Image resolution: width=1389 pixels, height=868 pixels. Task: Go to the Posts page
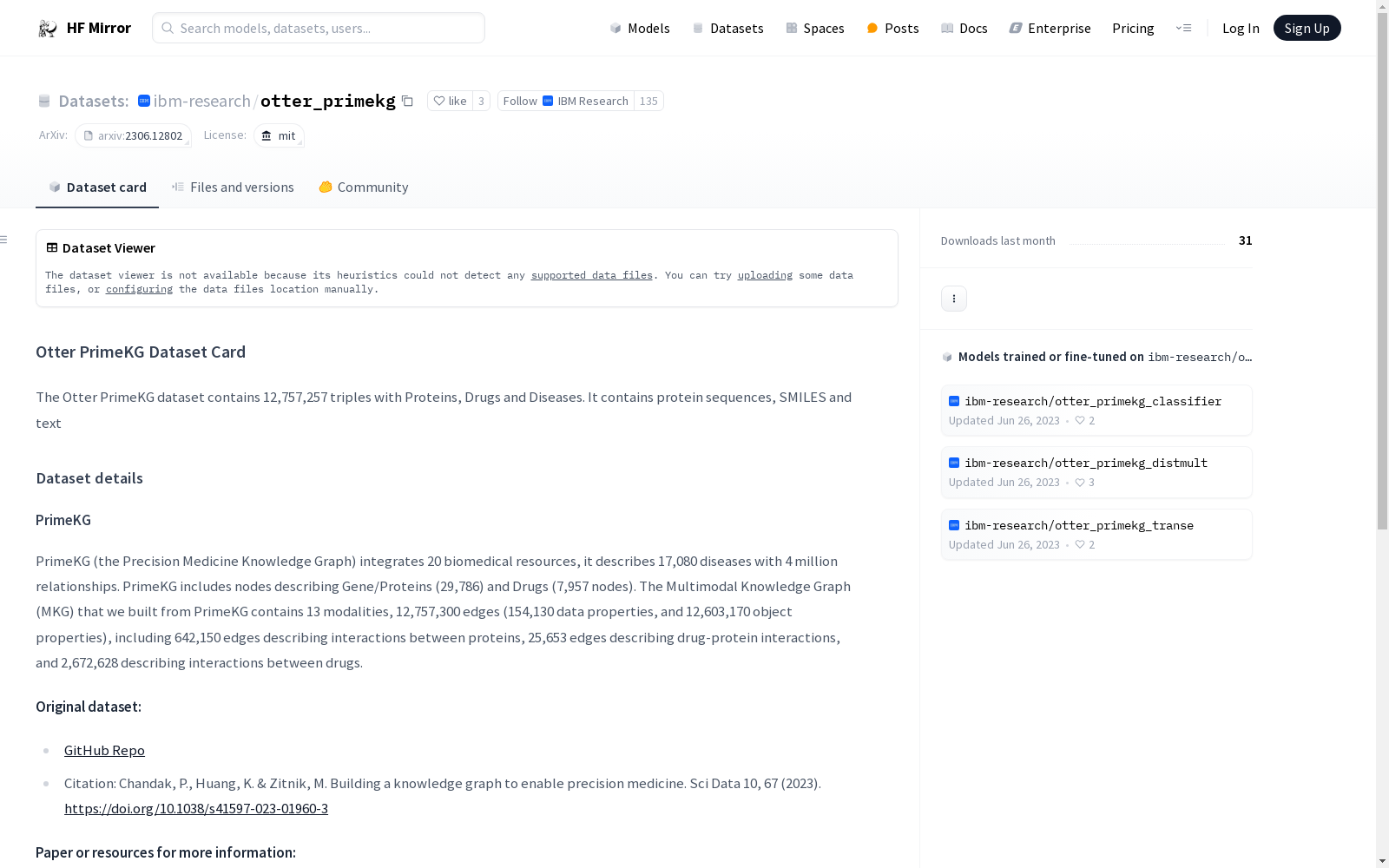pyautogui.click(x=892, y=28)
